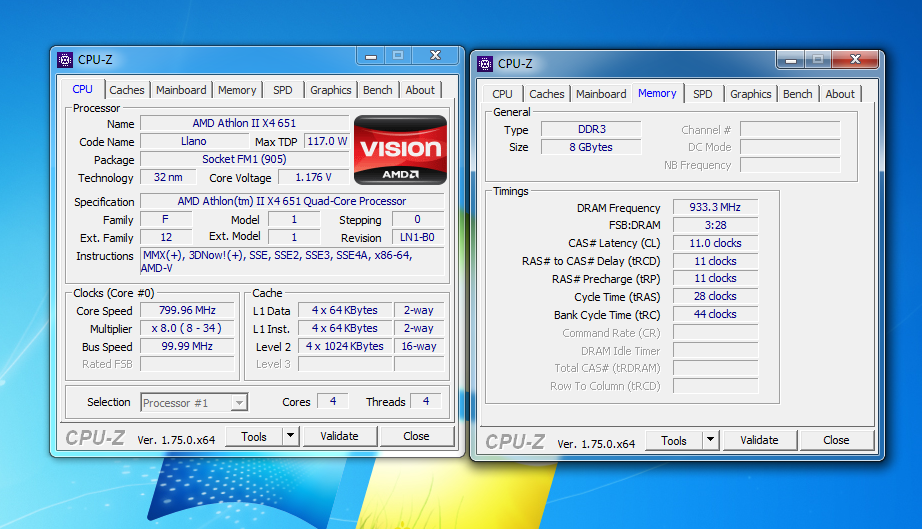The width and height of the screenshot is (922, 529).
Task: Click the Core Voltage value 1.176 V
Action: 313,178
